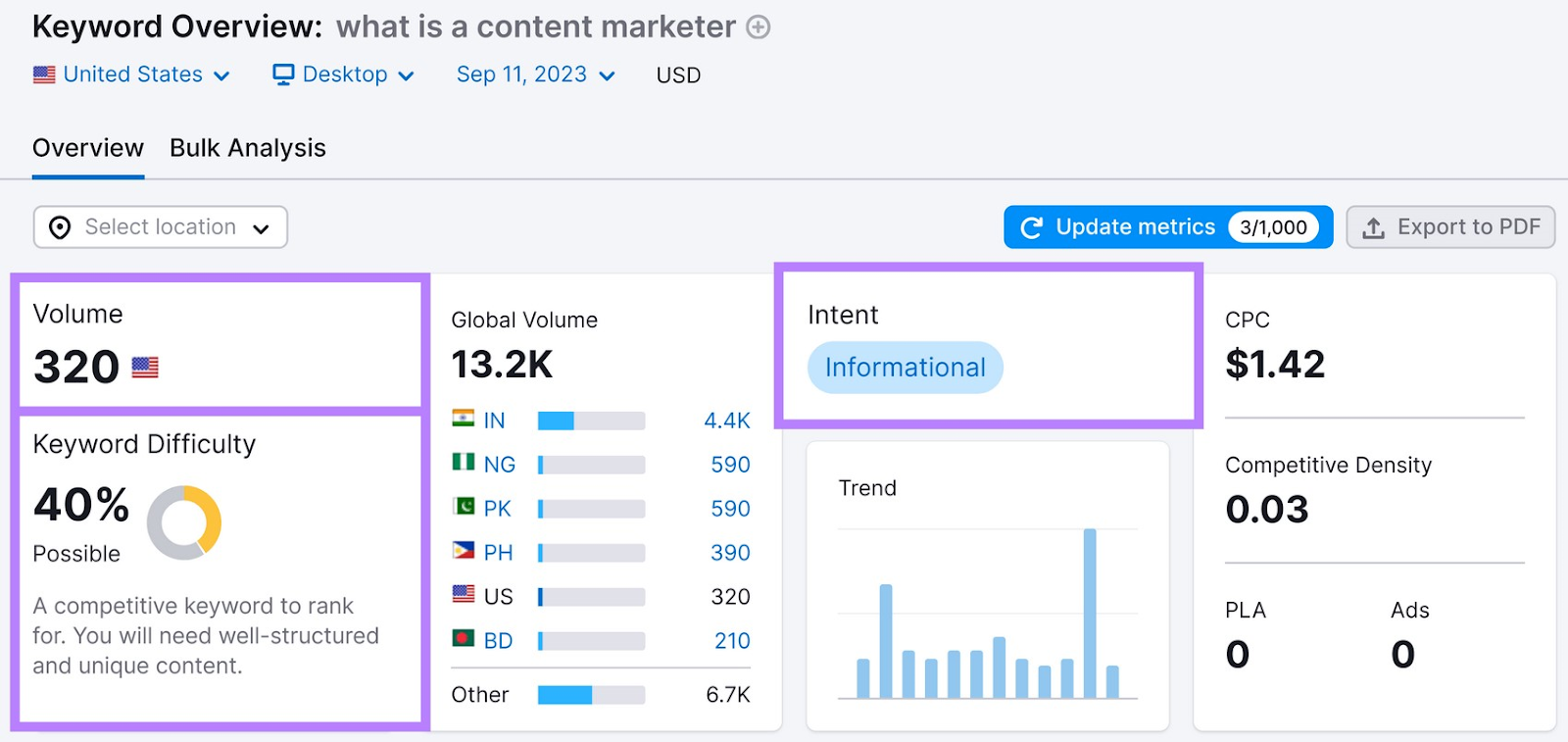The width and height of the screenshot is (1568, 742).
Task: Click the India flag in Global Volume list
Action: (x=463, y=420)
